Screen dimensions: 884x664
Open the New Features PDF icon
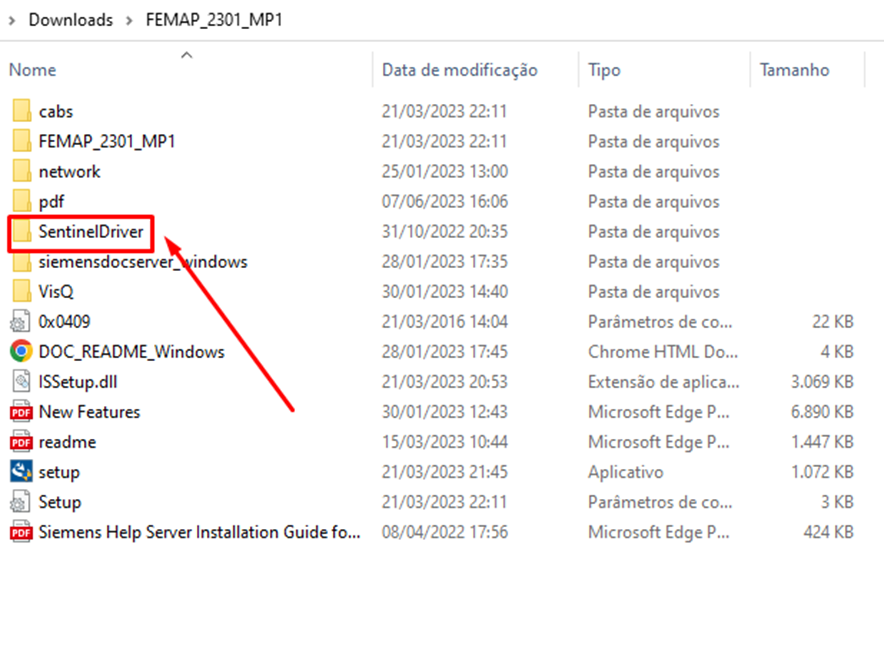click(x=21, y=411)
